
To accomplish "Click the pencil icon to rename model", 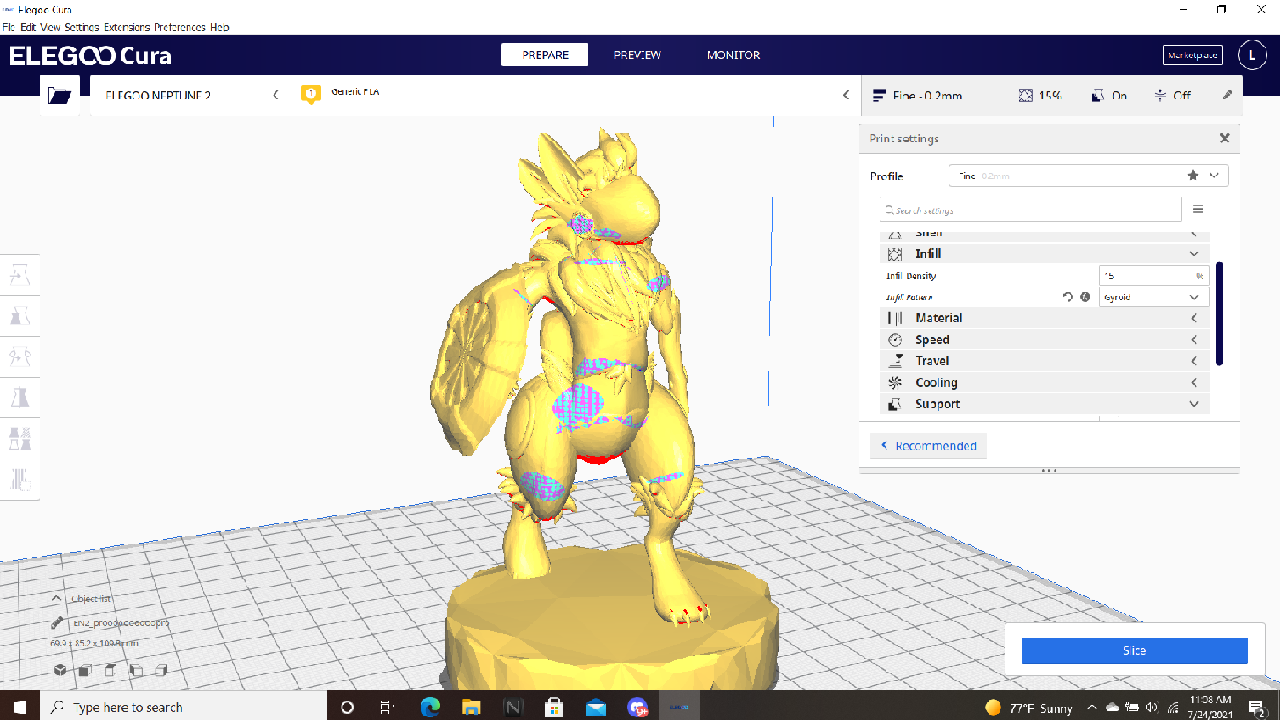I will (58, 622).
